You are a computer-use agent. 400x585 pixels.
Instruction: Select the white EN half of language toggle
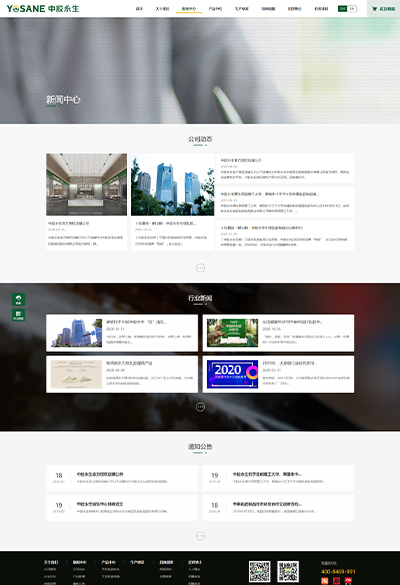[351, 9]
